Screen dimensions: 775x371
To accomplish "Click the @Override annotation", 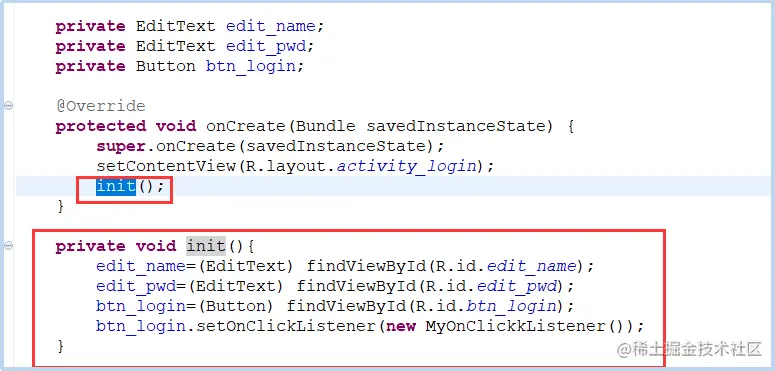I will click(x=100, y=106).
